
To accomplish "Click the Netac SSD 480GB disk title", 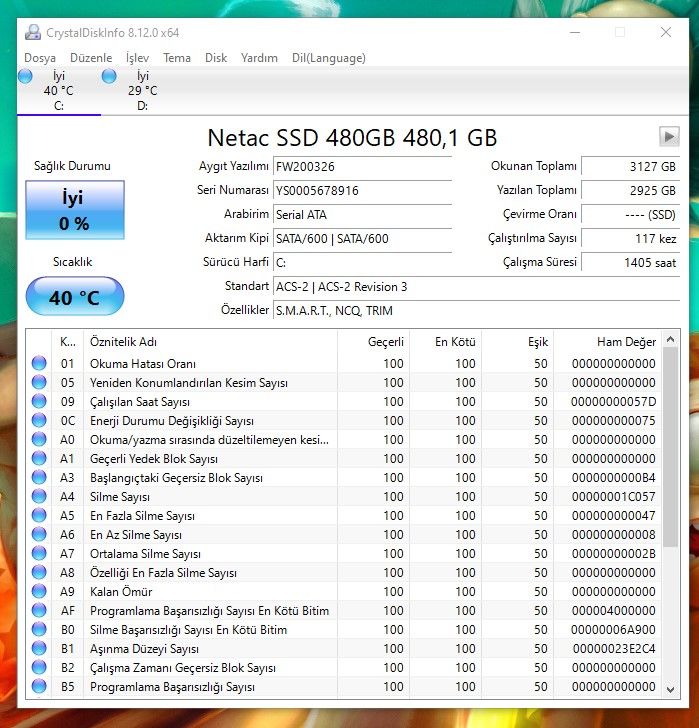I will pyautogui.click(x=352, y=138).
